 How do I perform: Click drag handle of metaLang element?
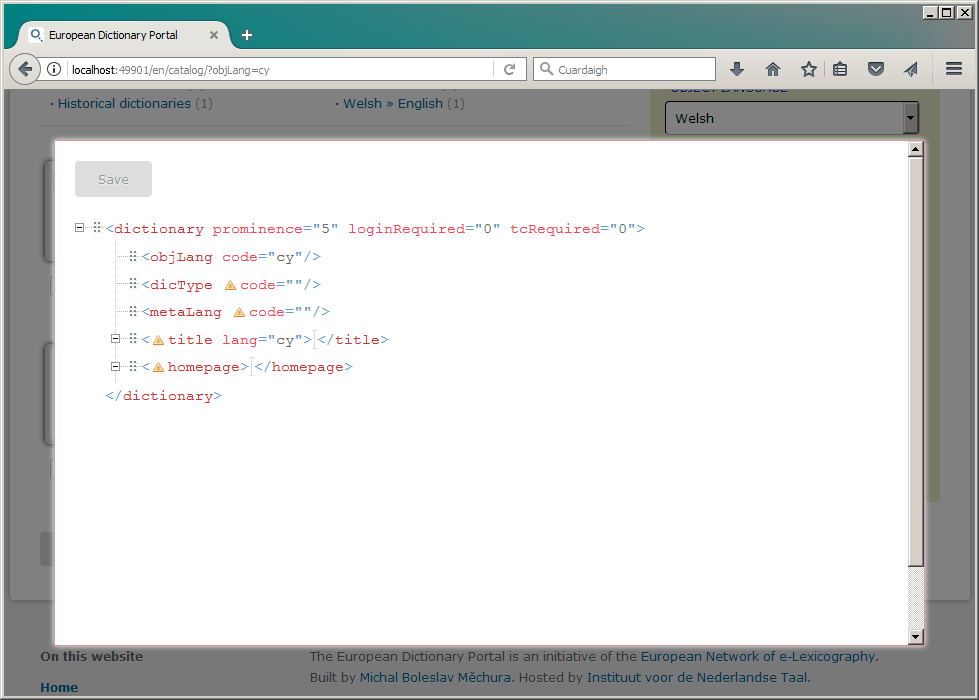click(132, 311)
